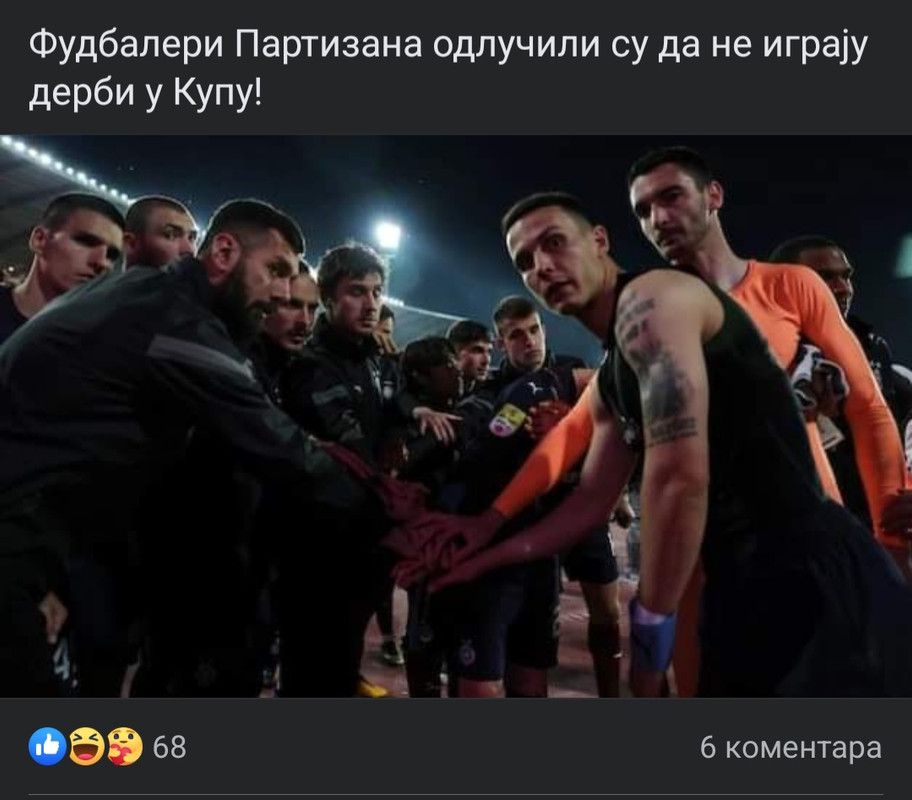
Task: Click the Care hugging-heart reaction emoji
Action: (x=124, y=746)
